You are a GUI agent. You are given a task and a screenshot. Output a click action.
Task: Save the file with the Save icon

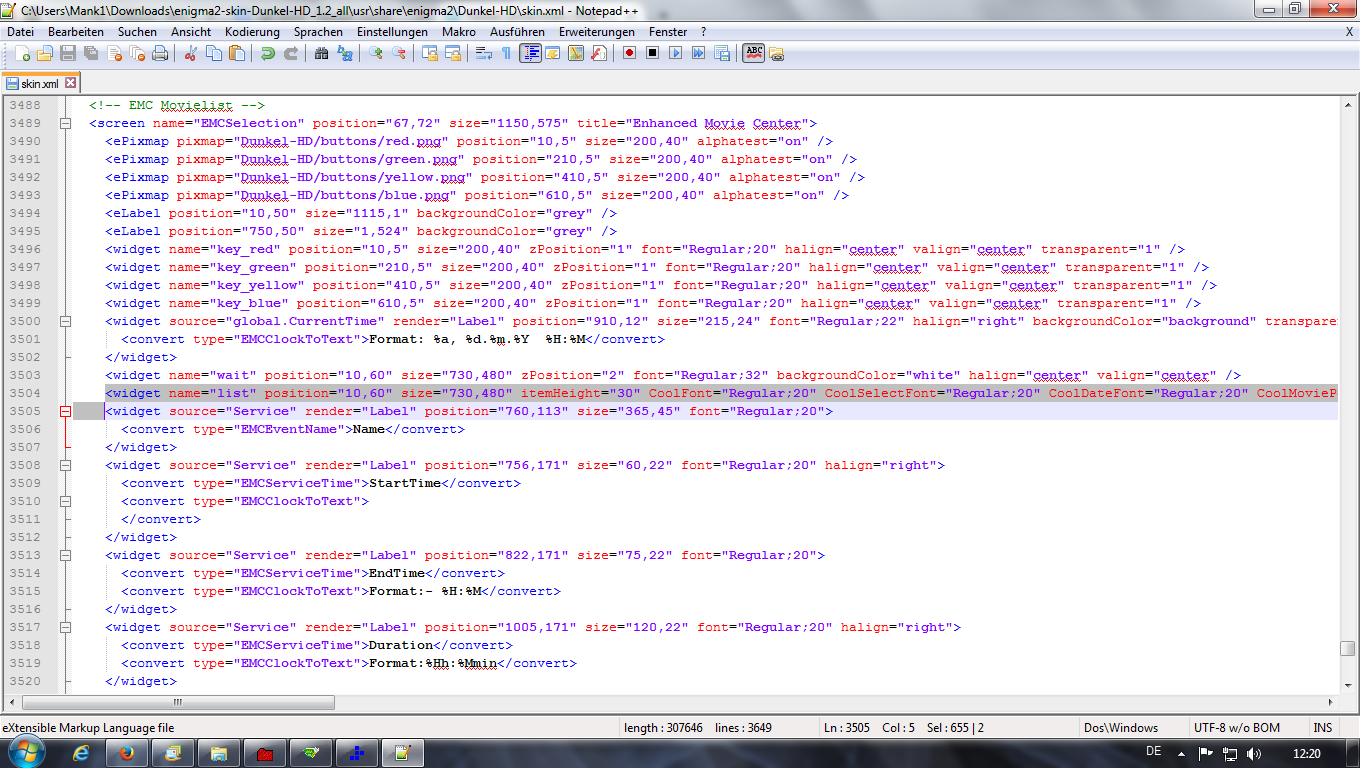point(68,53)
